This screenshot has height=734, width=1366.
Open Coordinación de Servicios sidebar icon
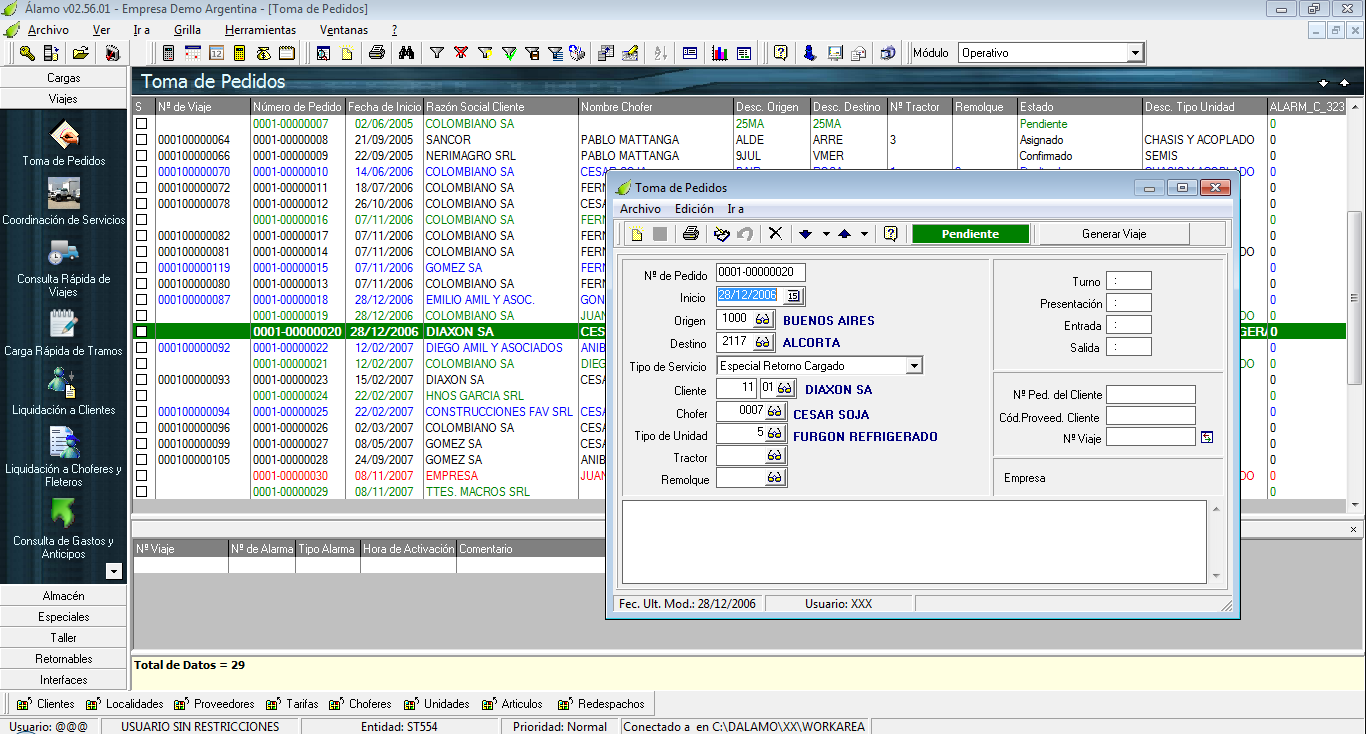tap(64, 193)
